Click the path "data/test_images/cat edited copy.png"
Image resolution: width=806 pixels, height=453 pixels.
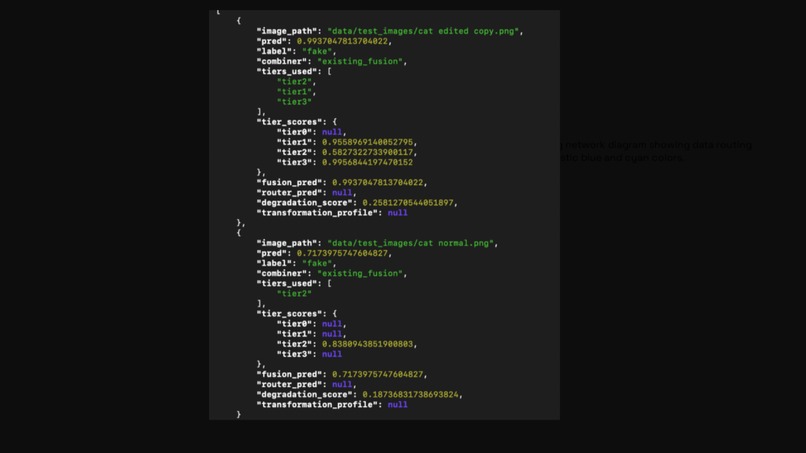pyautogui.click(x=423, y=31)
